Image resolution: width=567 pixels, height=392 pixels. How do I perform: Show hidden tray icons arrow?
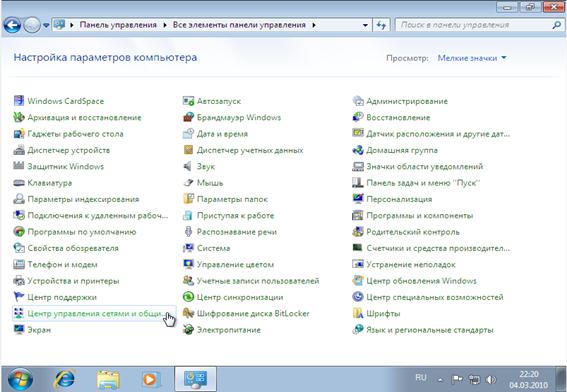click(x=440, y=380)
